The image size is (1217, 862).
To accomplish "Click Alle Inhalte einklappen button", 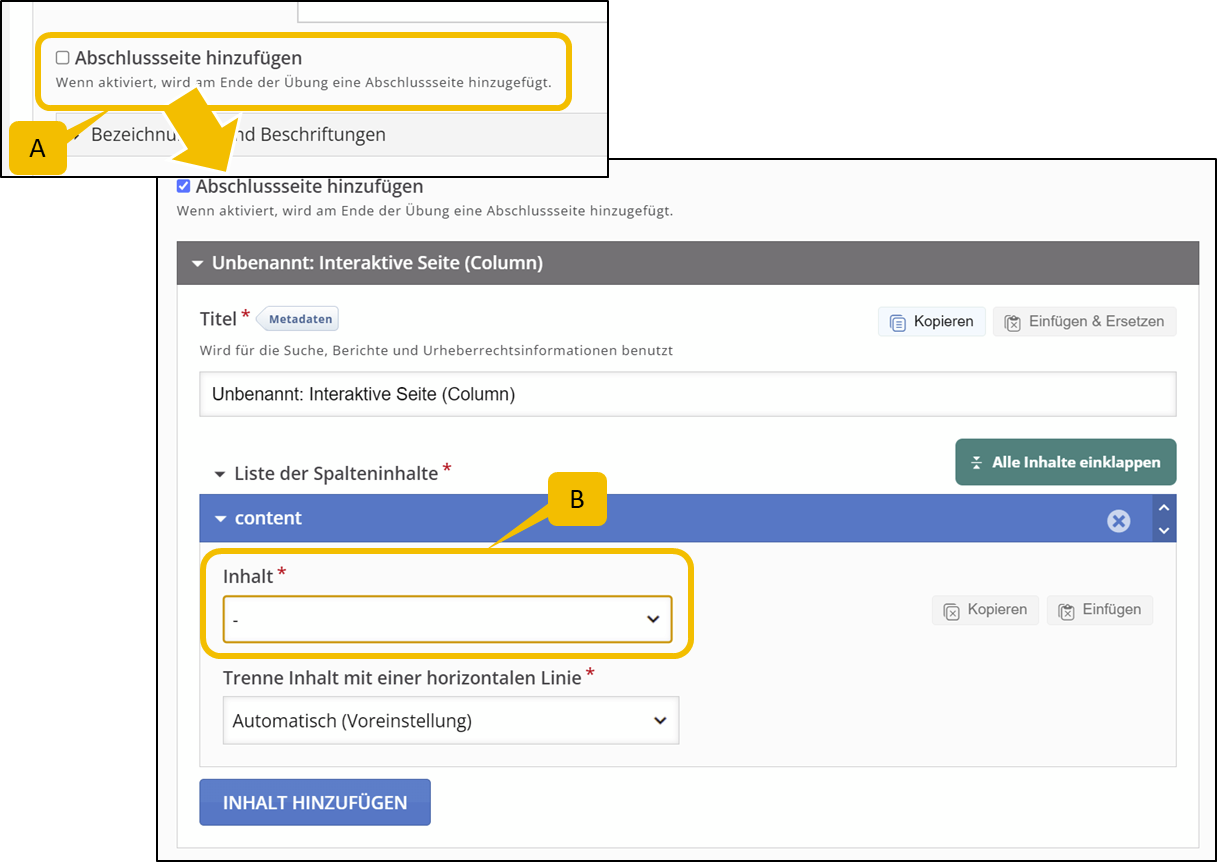I will (1065, 462).
